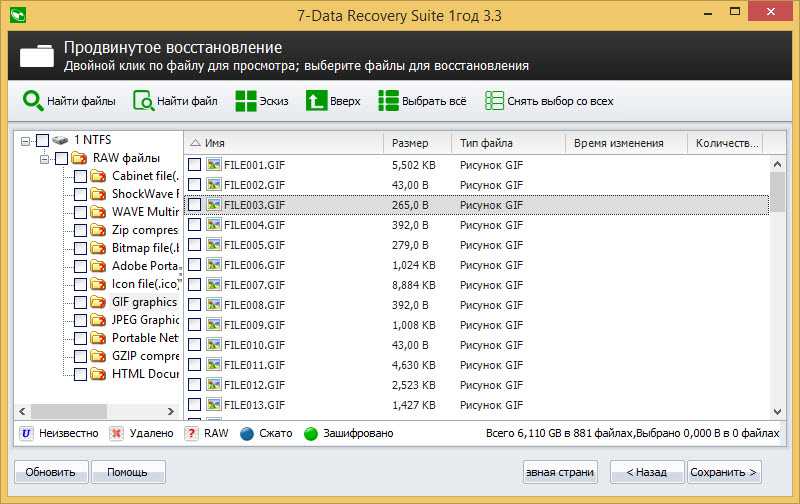Click the Adobe Portable folder icon
Screen dimensions: 800x504
[x=98, y=266]
